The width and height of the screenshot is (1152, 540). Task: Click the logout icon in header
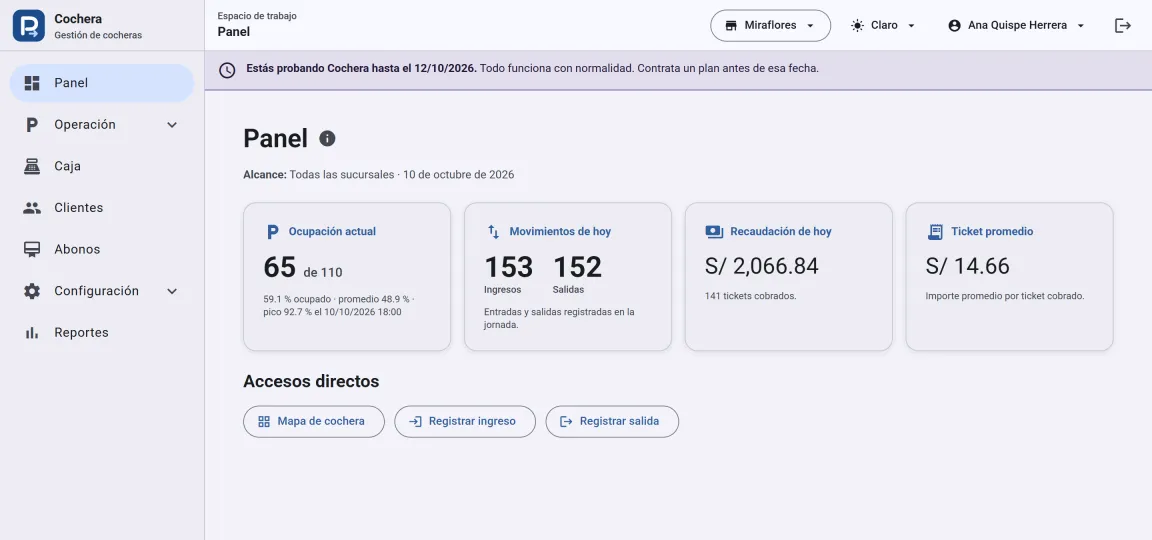tap(1123, 26)
